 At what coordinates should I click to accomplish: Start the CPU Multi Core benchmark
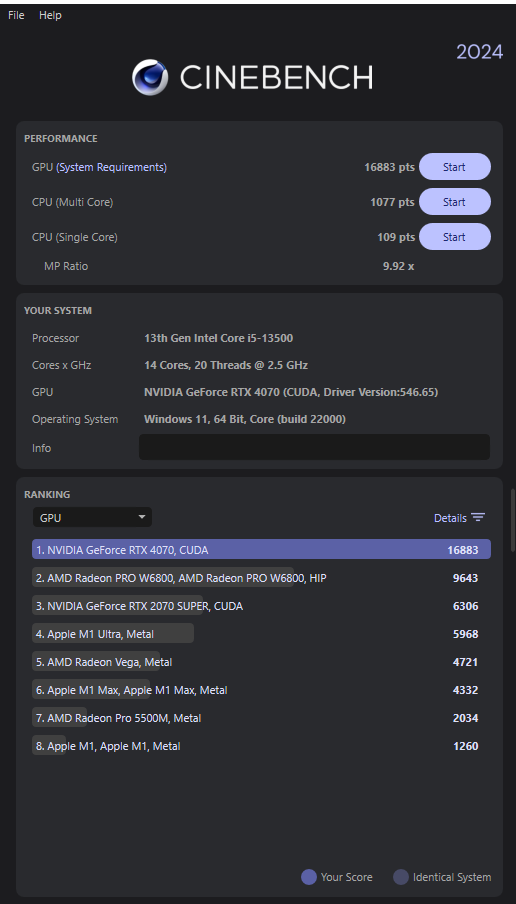pos(454,202)
